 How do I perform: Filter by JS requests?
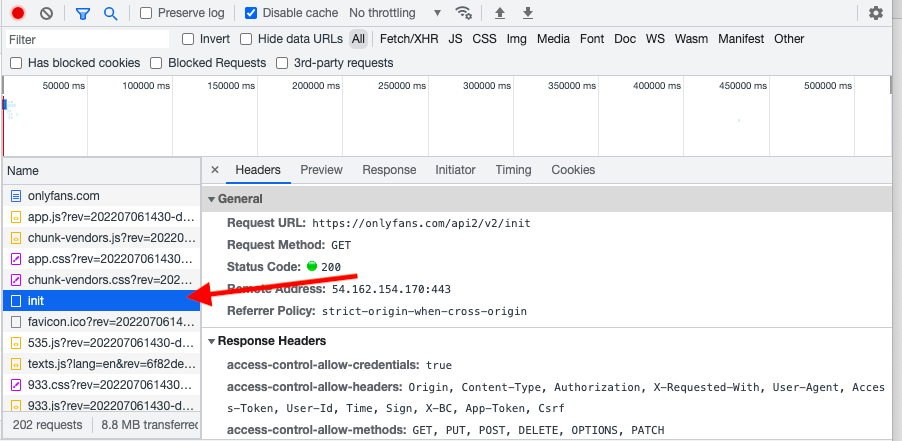(456, 39)
